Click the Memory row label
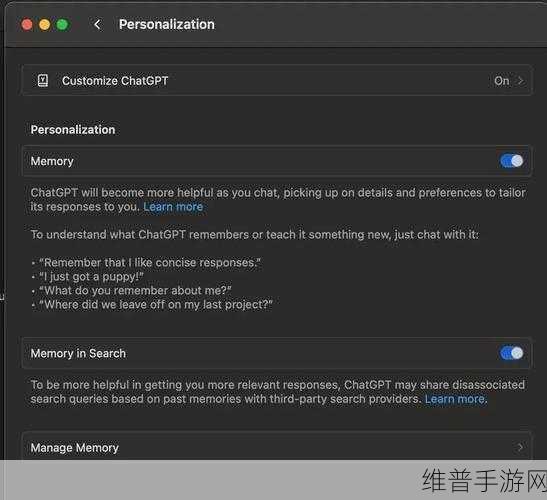 click(x=52, y=161)
